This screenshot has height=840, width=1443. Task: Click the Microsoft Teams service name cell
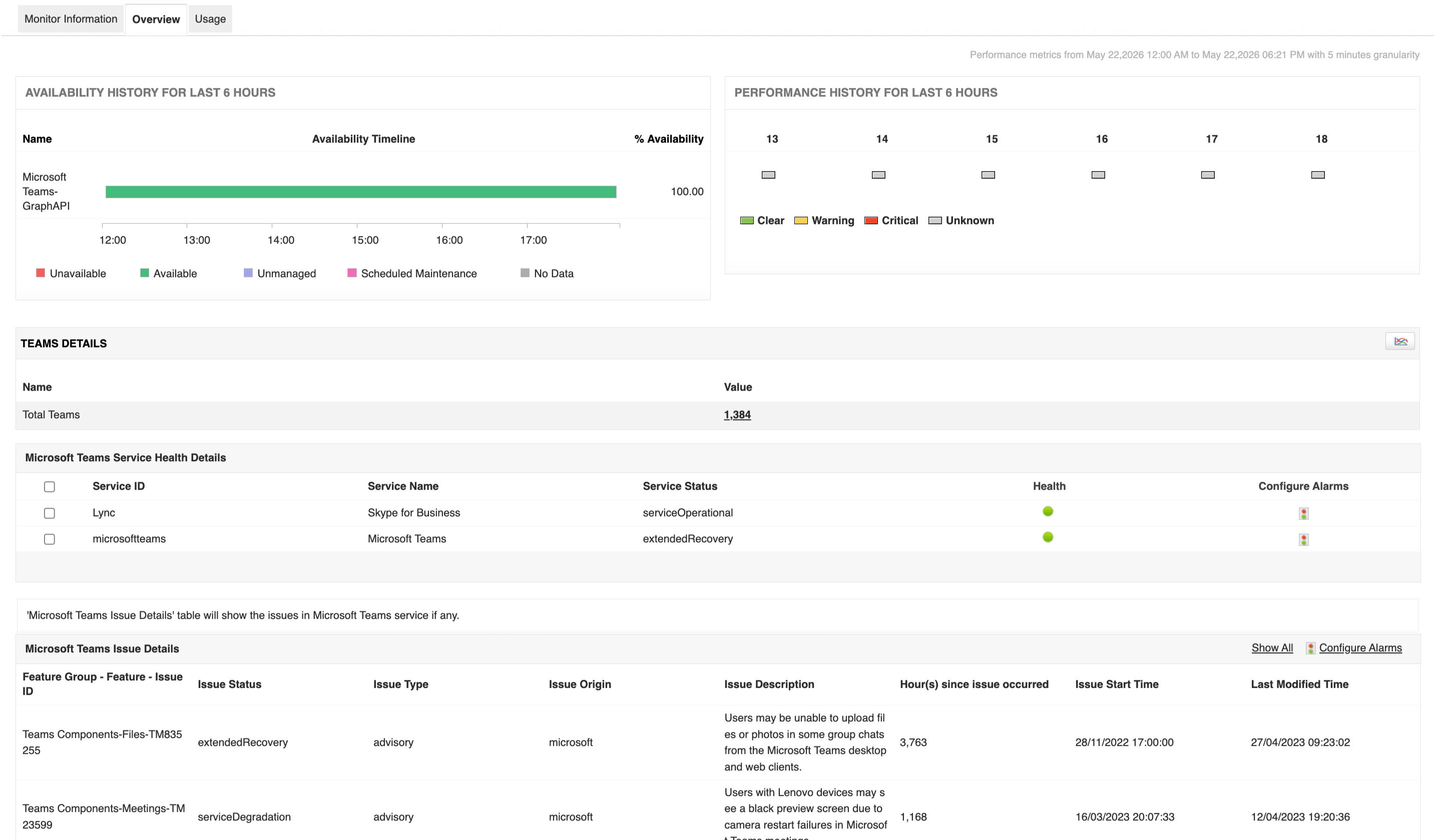click(x=406, y=538)
